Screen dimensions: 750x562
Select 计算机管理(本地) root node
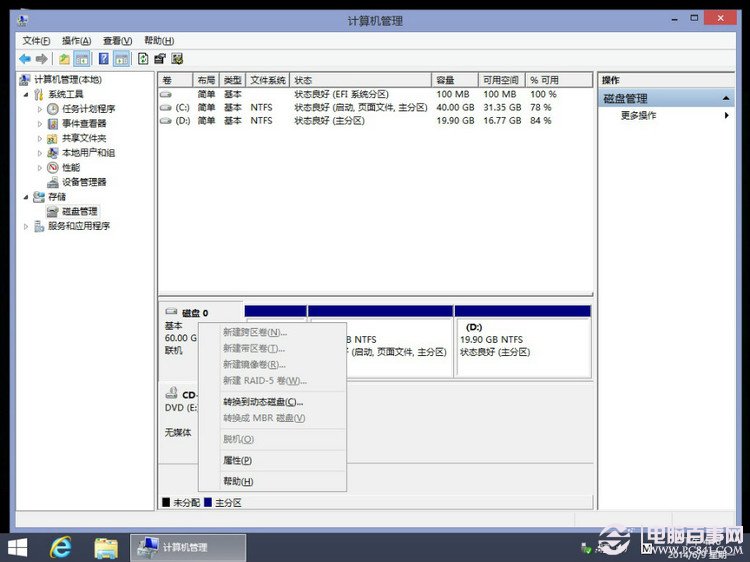click(68, 79)
